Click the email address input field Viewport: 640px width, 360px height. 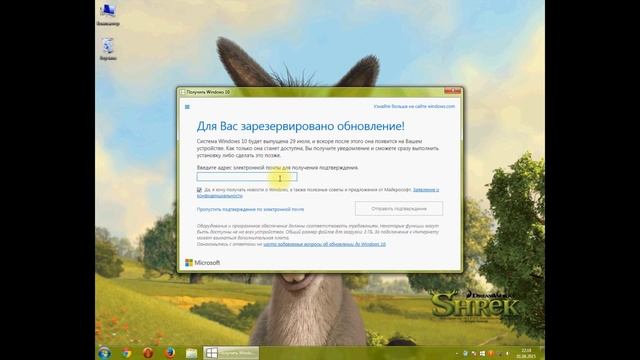(x=247, y=177)
